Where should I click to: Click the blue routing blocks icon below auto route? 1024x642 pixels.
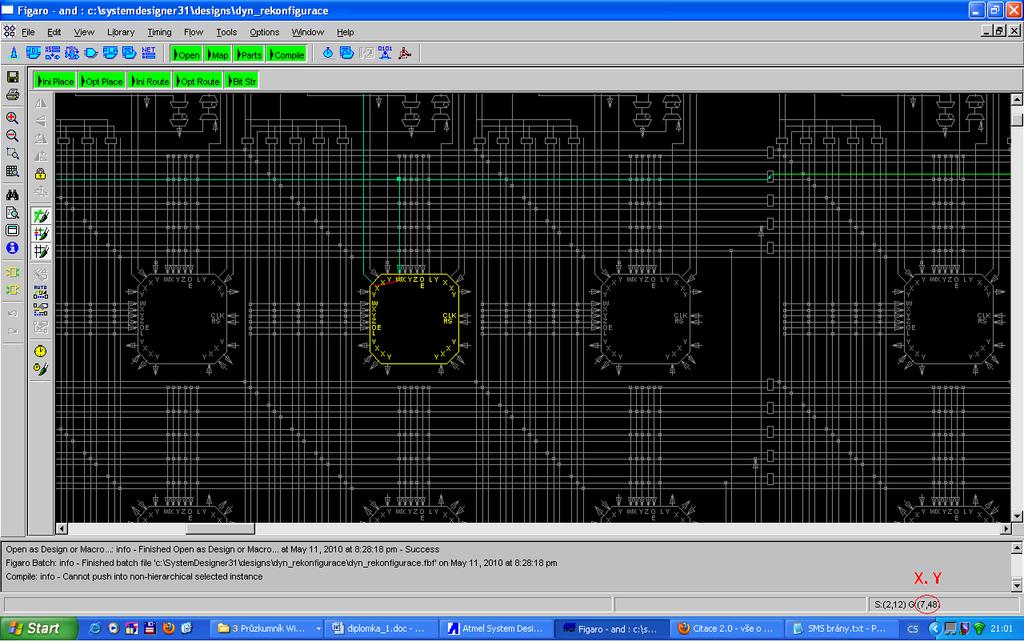click(x=40, y=309)
